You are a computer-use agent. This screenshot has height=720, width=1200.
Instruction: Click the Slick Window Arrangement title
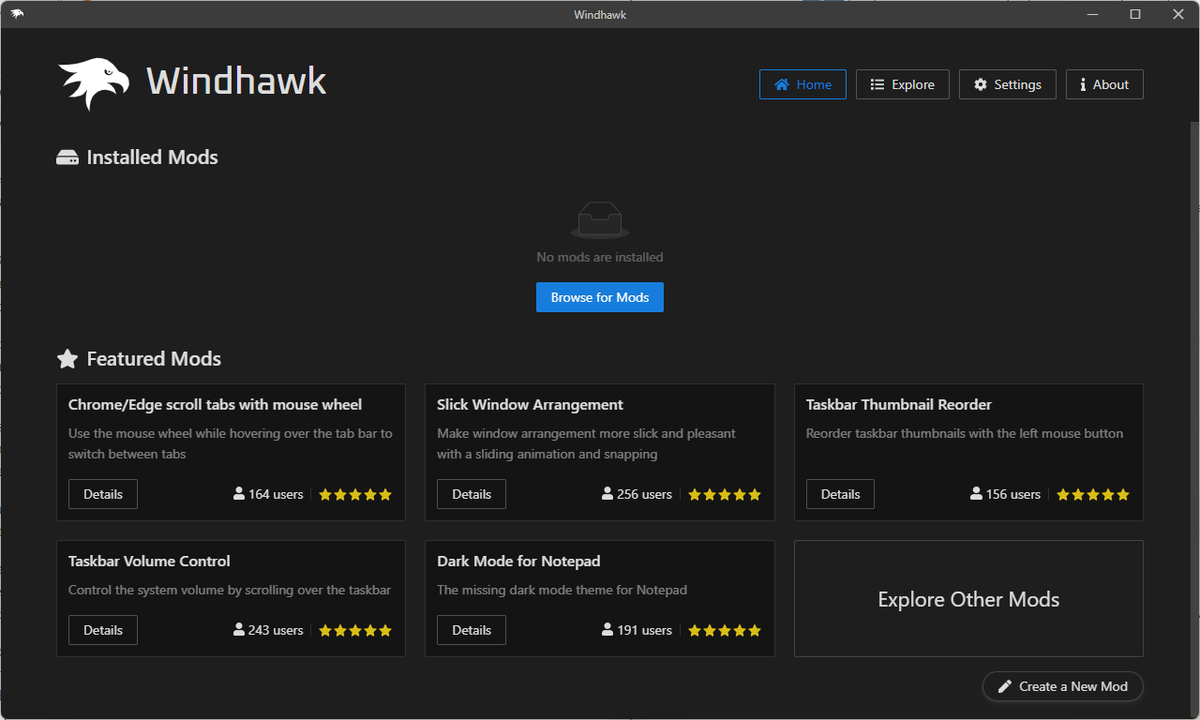(x=530, y=405)
